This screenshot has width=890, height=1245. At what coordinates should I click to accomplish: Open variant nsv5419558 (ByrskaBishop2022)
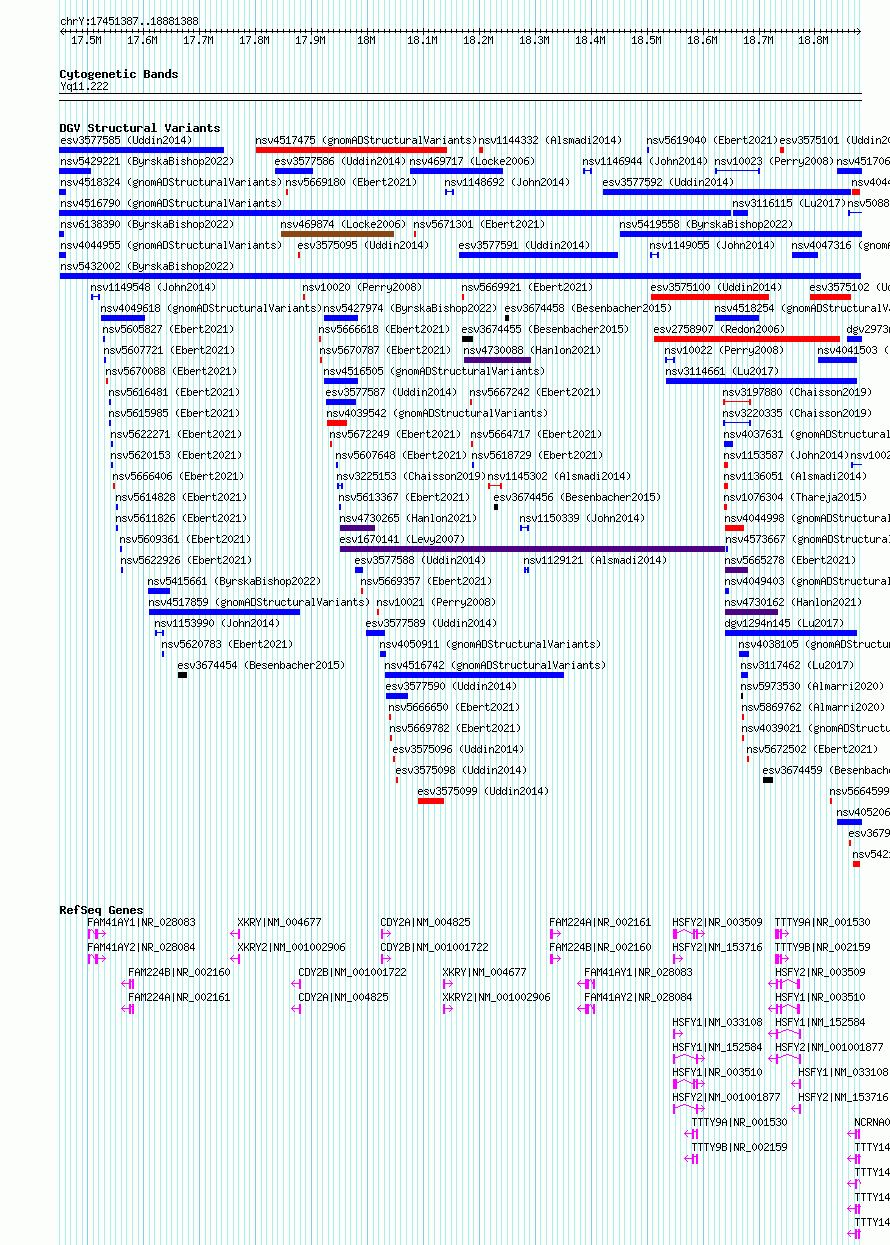706,224
